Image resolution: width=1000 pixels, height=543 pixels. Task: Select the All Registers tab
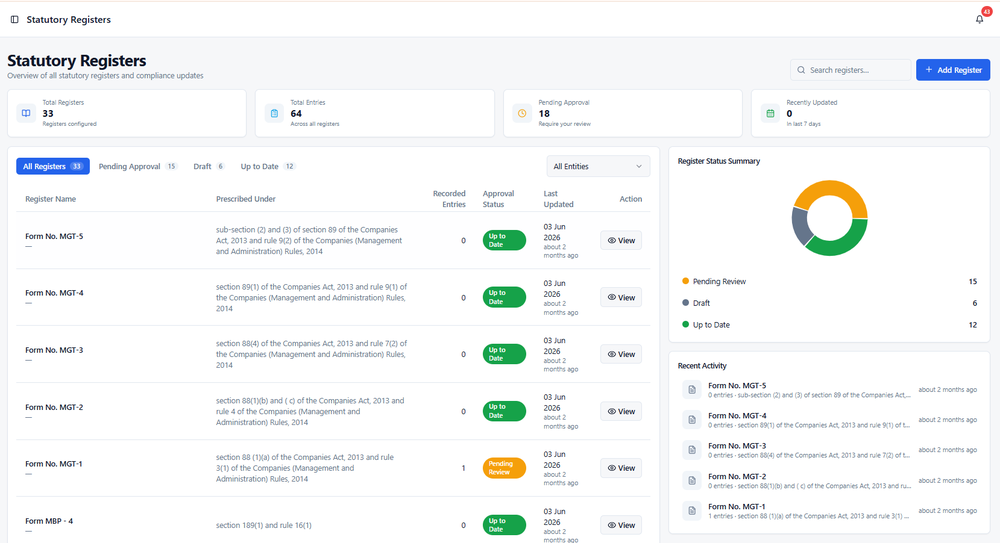pyautogui.click(x=53, y=167)
